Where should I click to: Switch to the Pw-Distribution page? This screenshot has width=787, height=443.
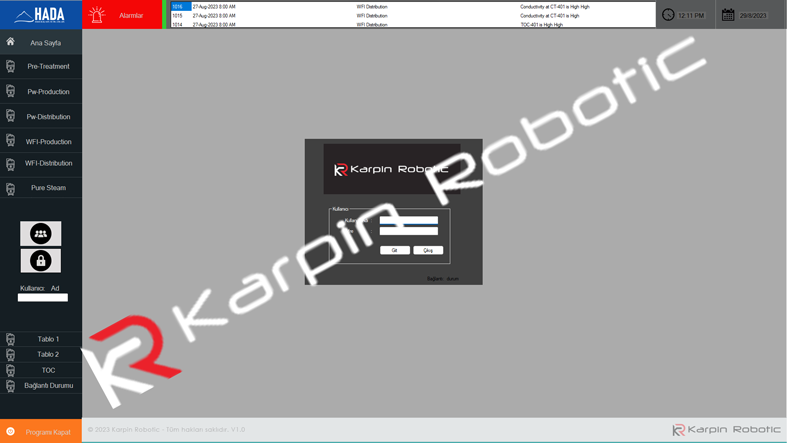41,116
